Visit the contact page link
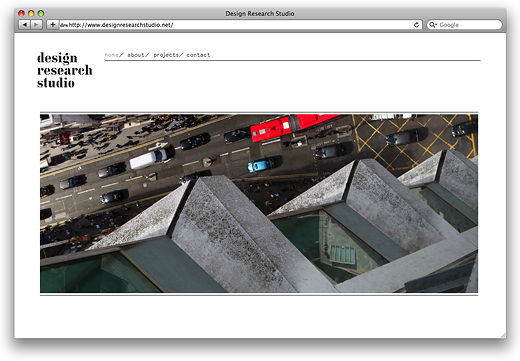 198,55
